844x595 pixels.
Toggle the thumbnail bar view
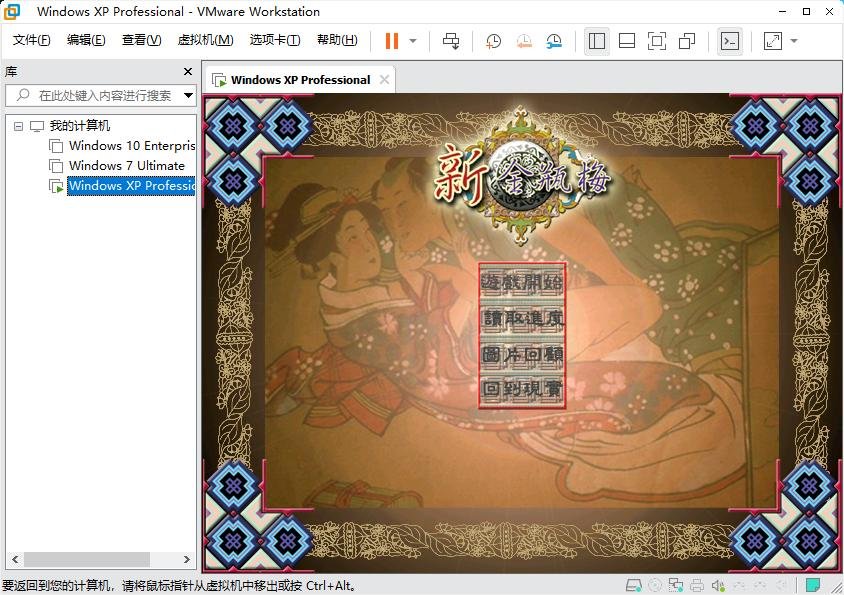click(627, 41)
